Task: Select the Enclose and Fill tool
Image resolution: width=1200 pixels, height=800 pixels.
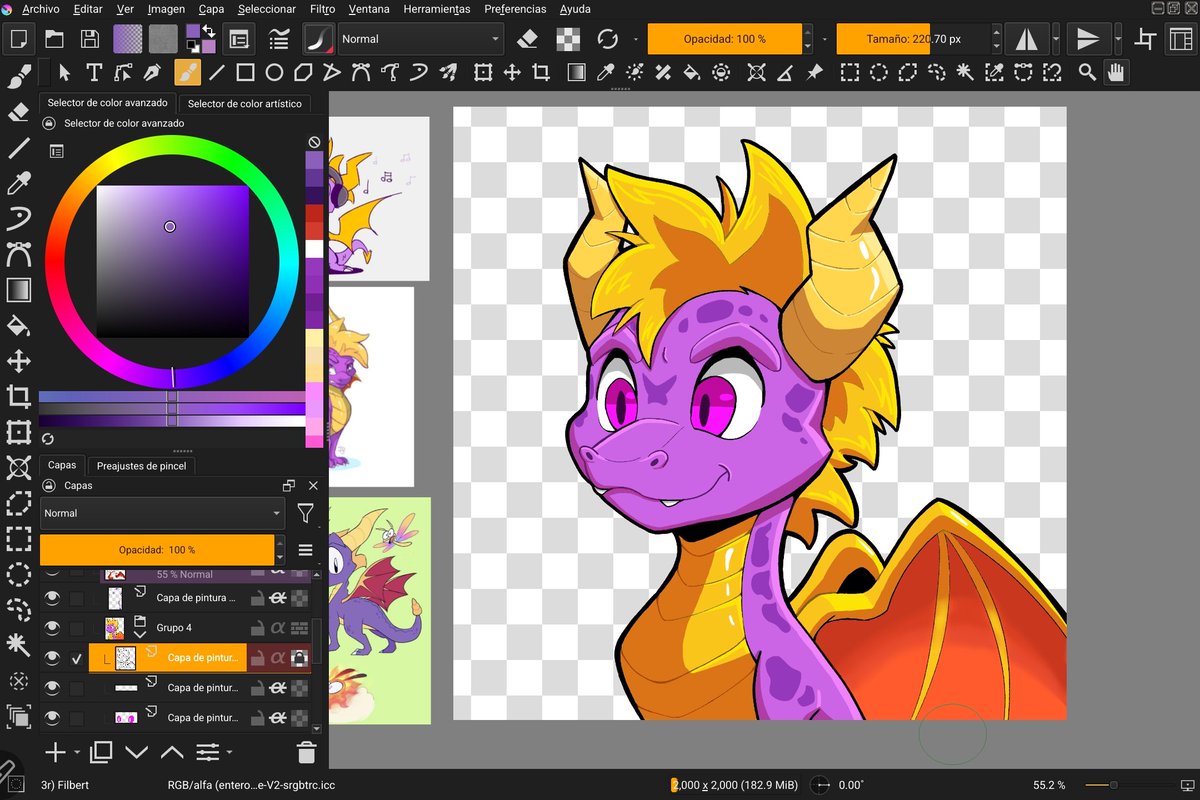Action: click(x=721, y=72)
